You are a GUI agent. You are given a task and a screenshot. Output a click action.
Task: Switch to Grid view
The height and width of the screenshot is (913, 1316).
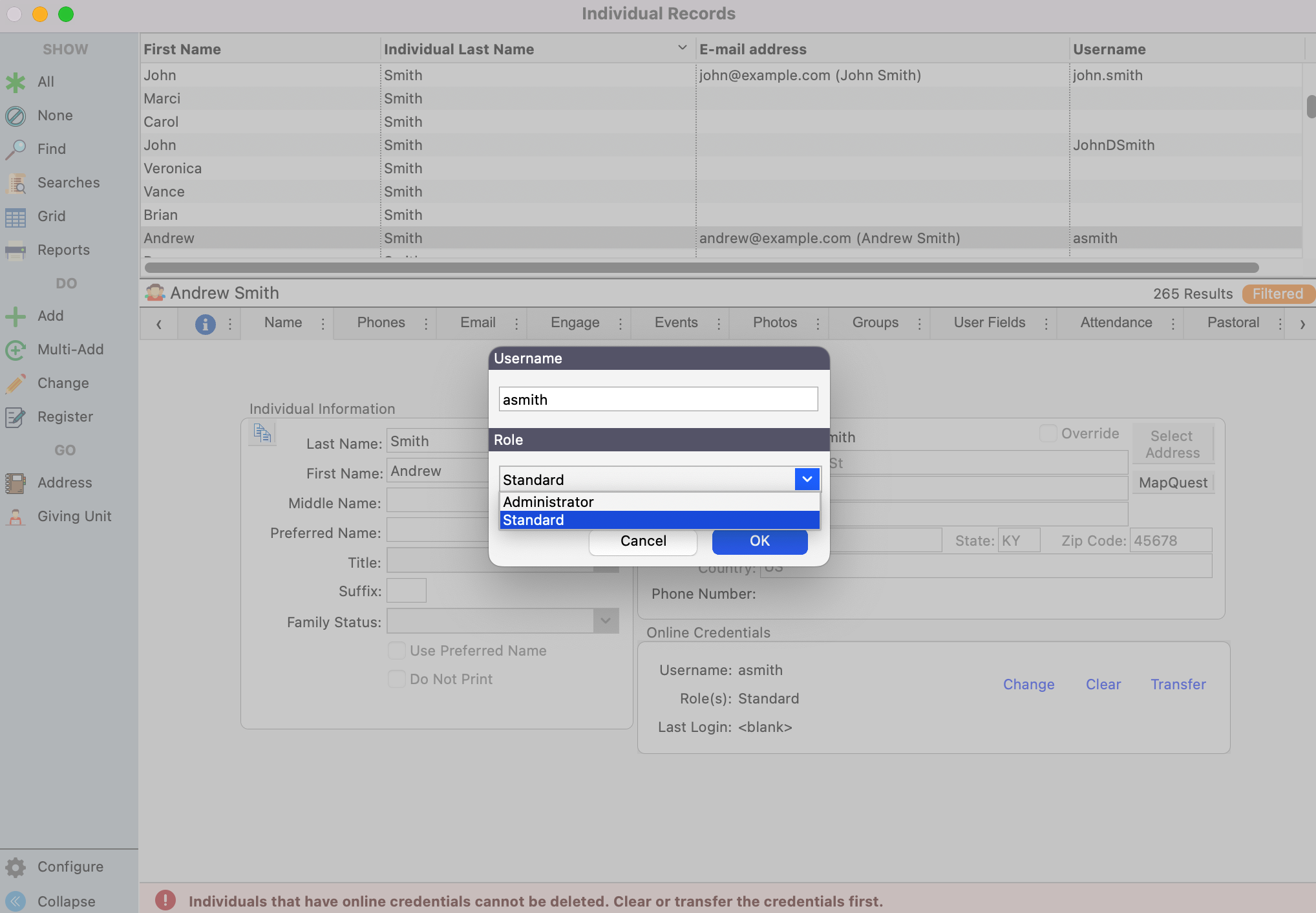point(51,216)
